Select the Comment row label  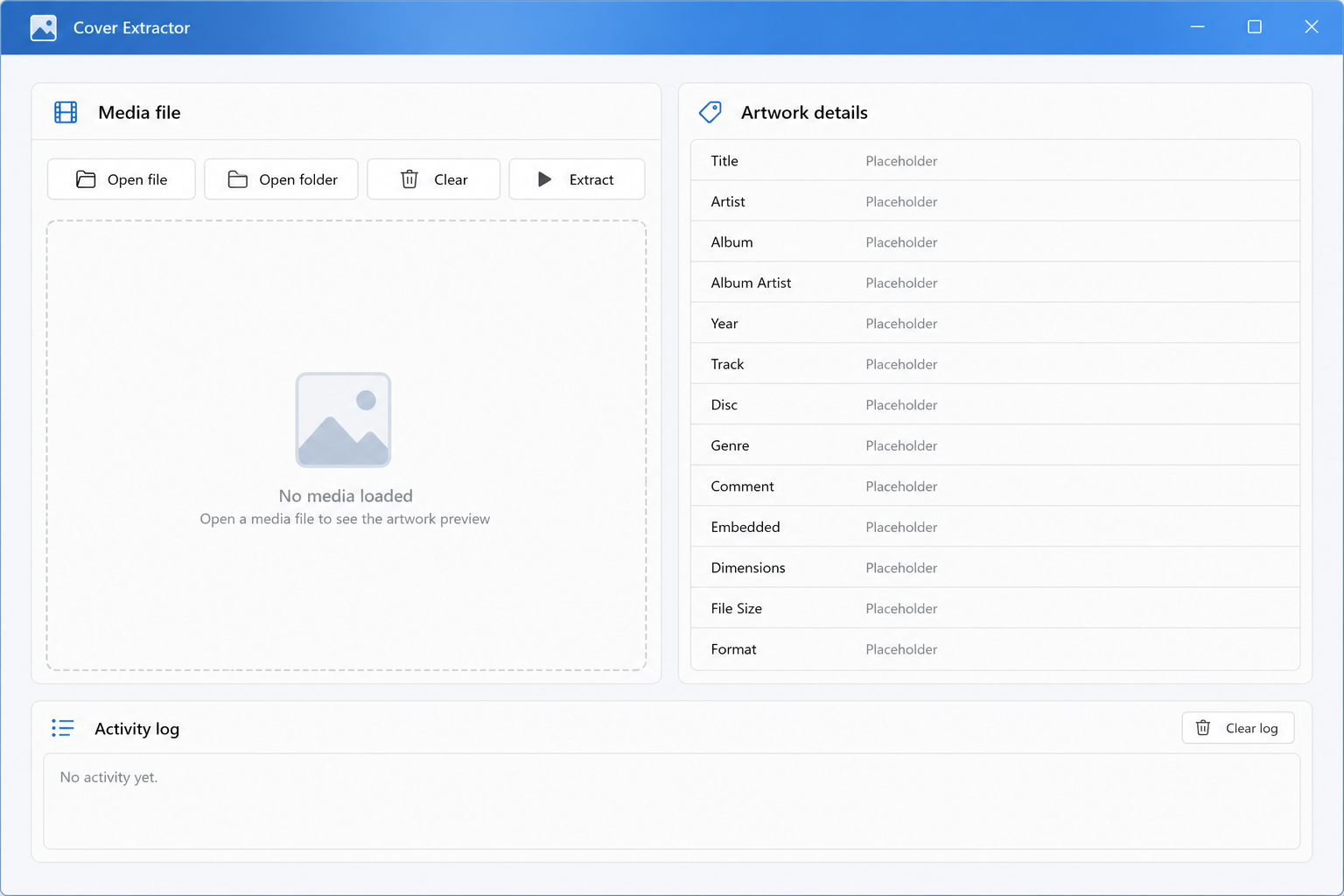point(742,486)
